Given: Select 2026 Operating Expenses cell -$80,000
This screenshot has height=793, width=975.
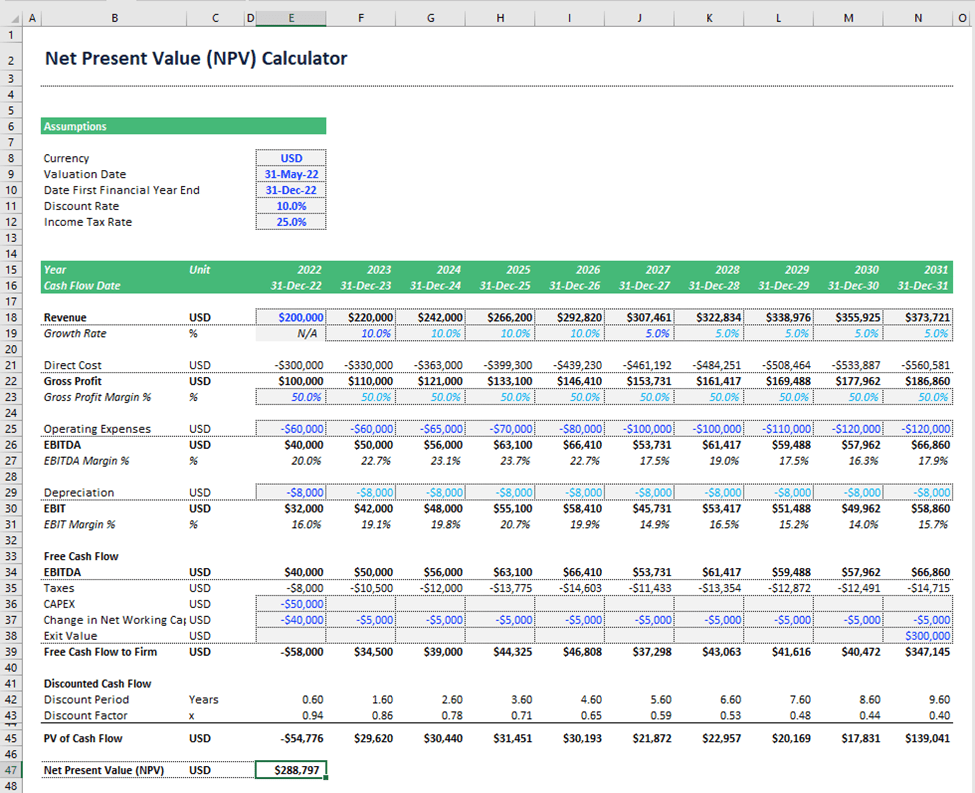Looking at the screenshot, I should (x=570, y=429).
